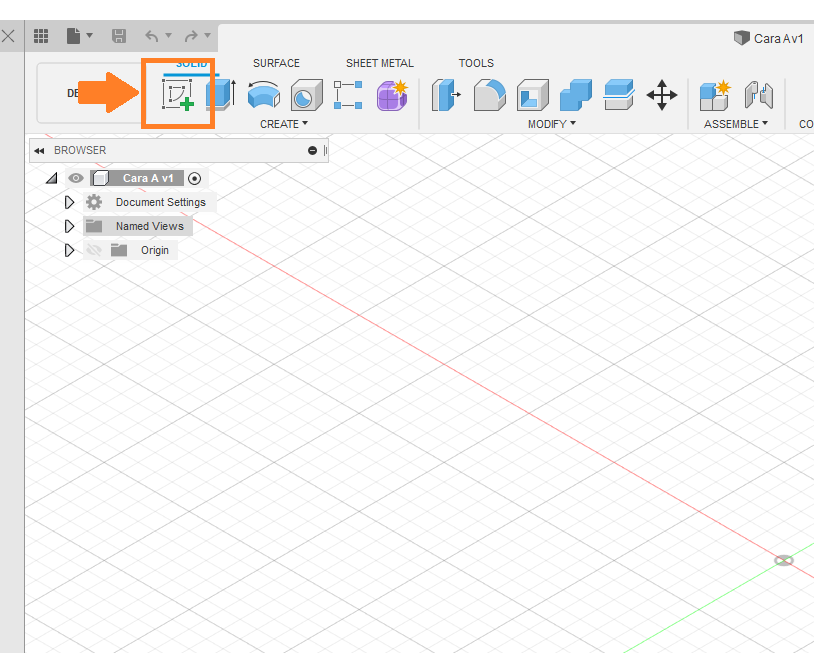
Task: Switch to the SURFACE tab
Action: pyautogui.click(x=276, y=62)
